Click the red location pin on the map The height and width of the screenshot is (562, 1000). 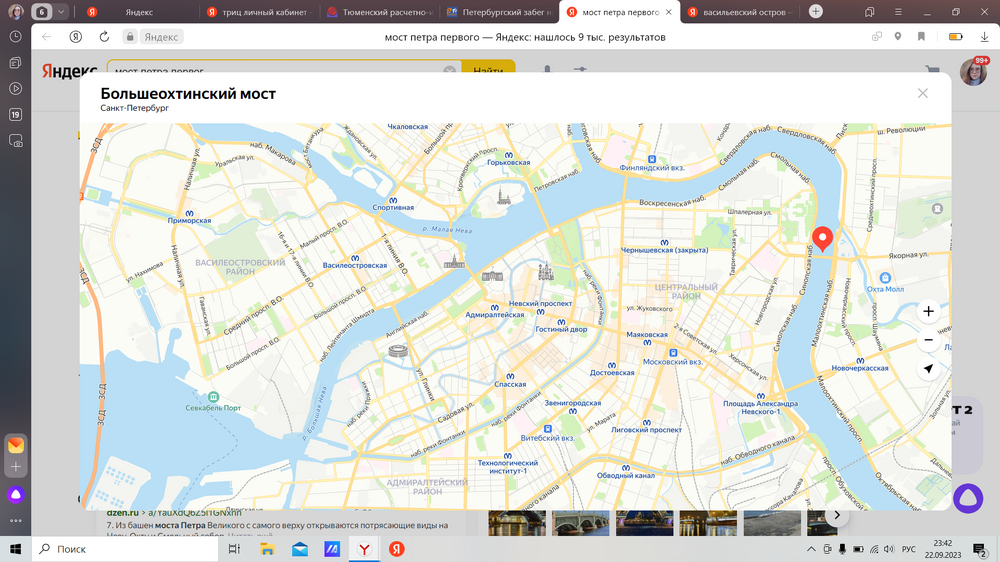[822, 239]
